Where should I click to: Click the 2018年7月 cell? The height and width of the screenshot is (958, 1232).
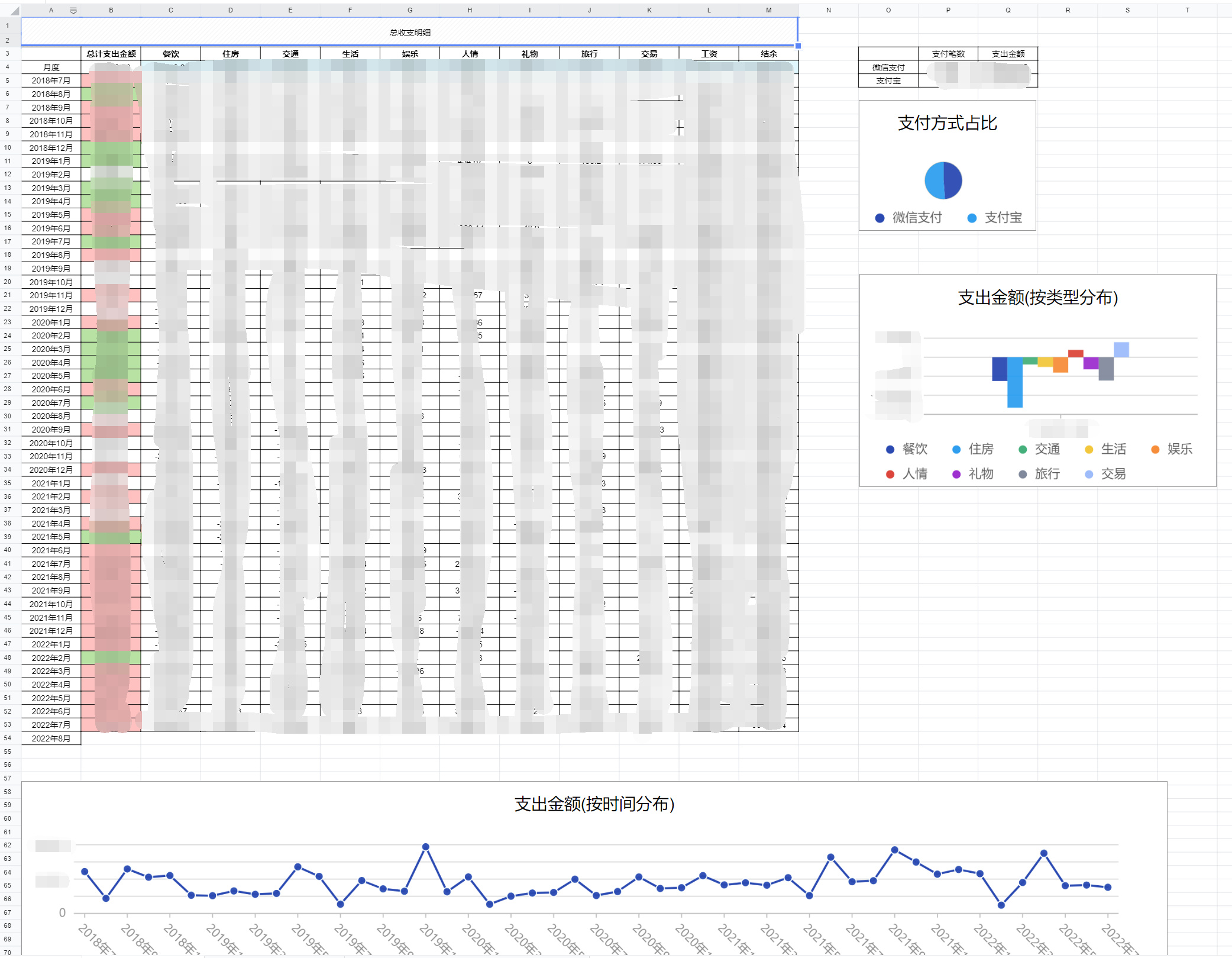point(51,80)
